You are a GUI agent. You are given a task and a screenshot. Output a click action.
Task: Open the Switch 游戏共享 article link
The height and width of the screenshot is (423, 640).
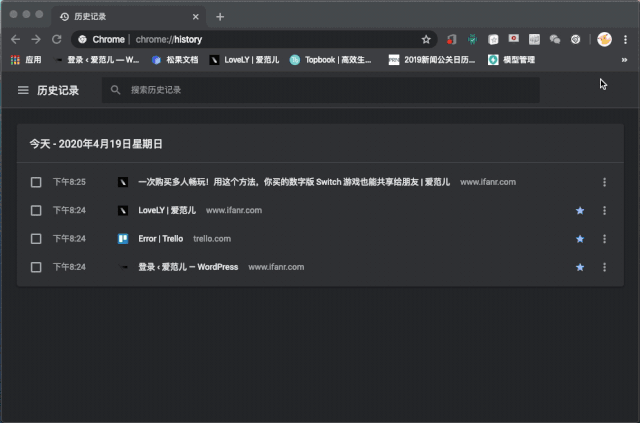[294, 182]
